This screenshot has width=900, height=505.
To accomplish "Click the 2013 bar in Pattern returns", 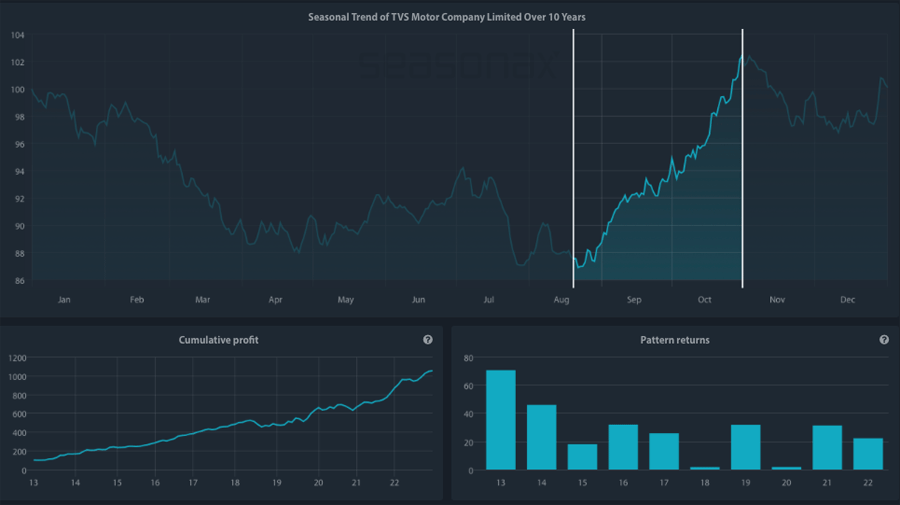I will pos(500,420).
